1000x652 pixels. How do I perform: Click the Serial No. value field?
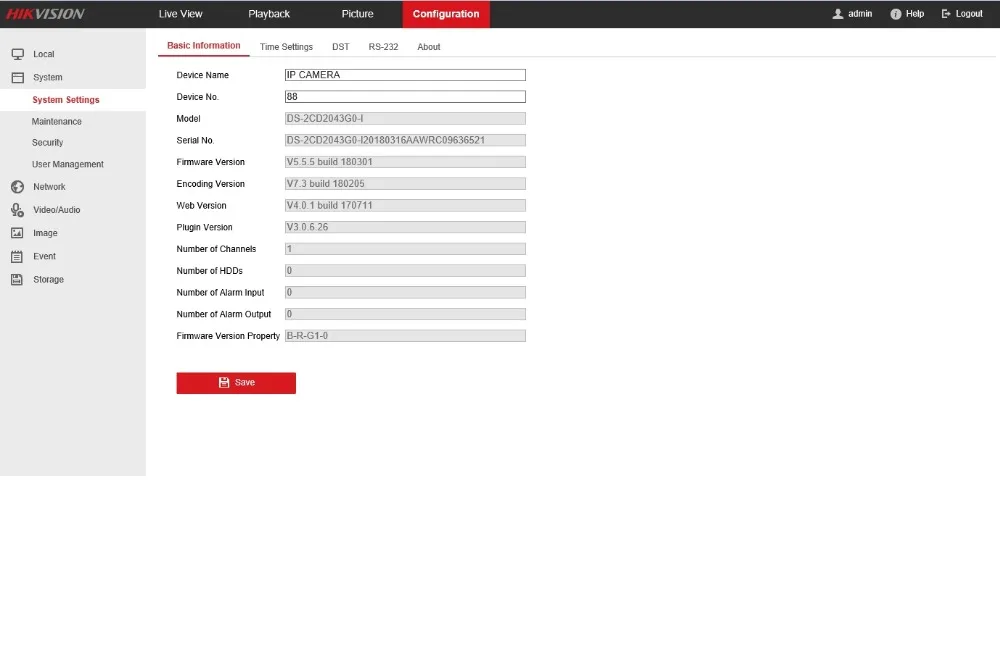pyautogui.click(x=405, y=140)
